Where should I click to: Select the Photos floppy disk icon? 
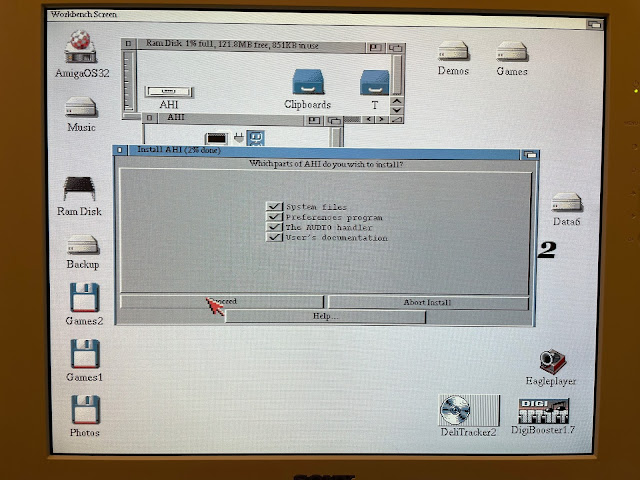(85, 409)
